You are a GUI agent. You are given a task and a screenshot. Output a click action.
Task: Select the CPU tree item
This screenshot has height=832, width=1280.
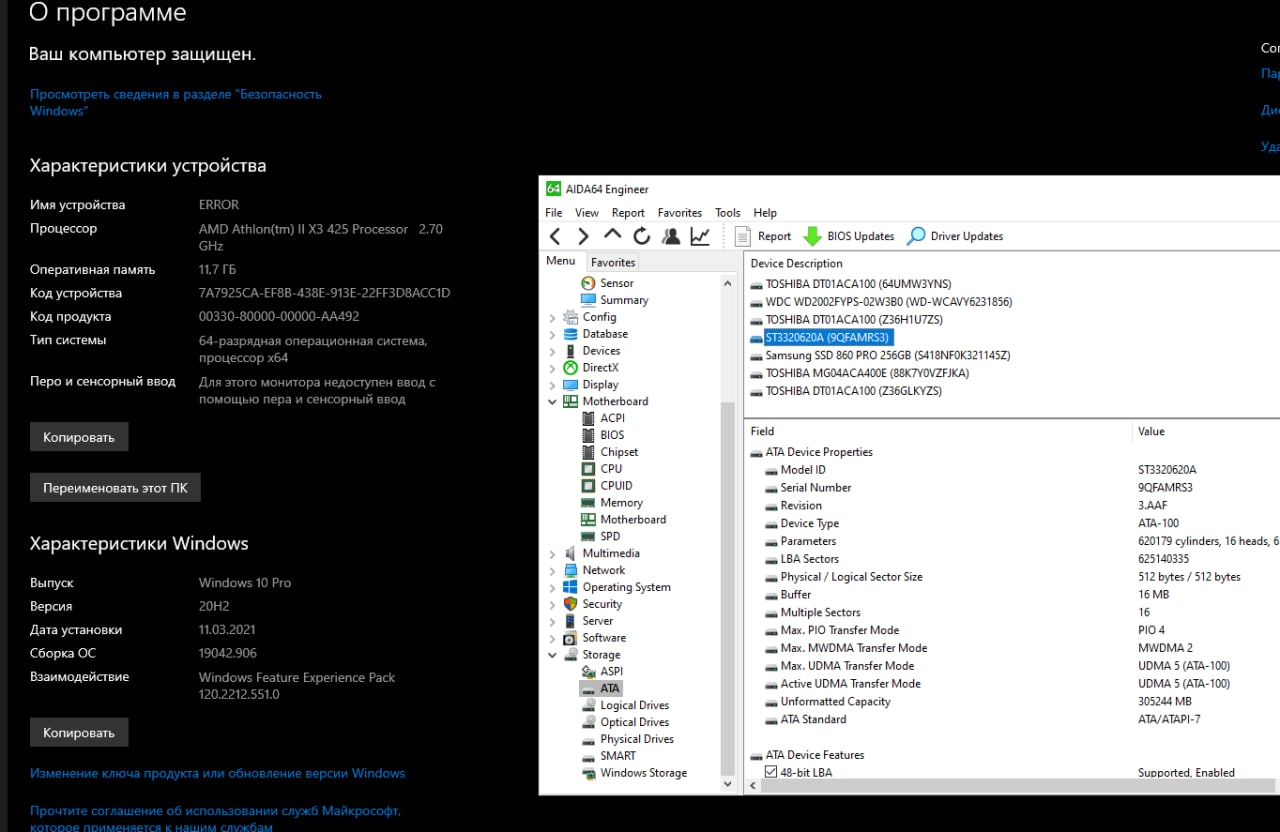[602, 468]
